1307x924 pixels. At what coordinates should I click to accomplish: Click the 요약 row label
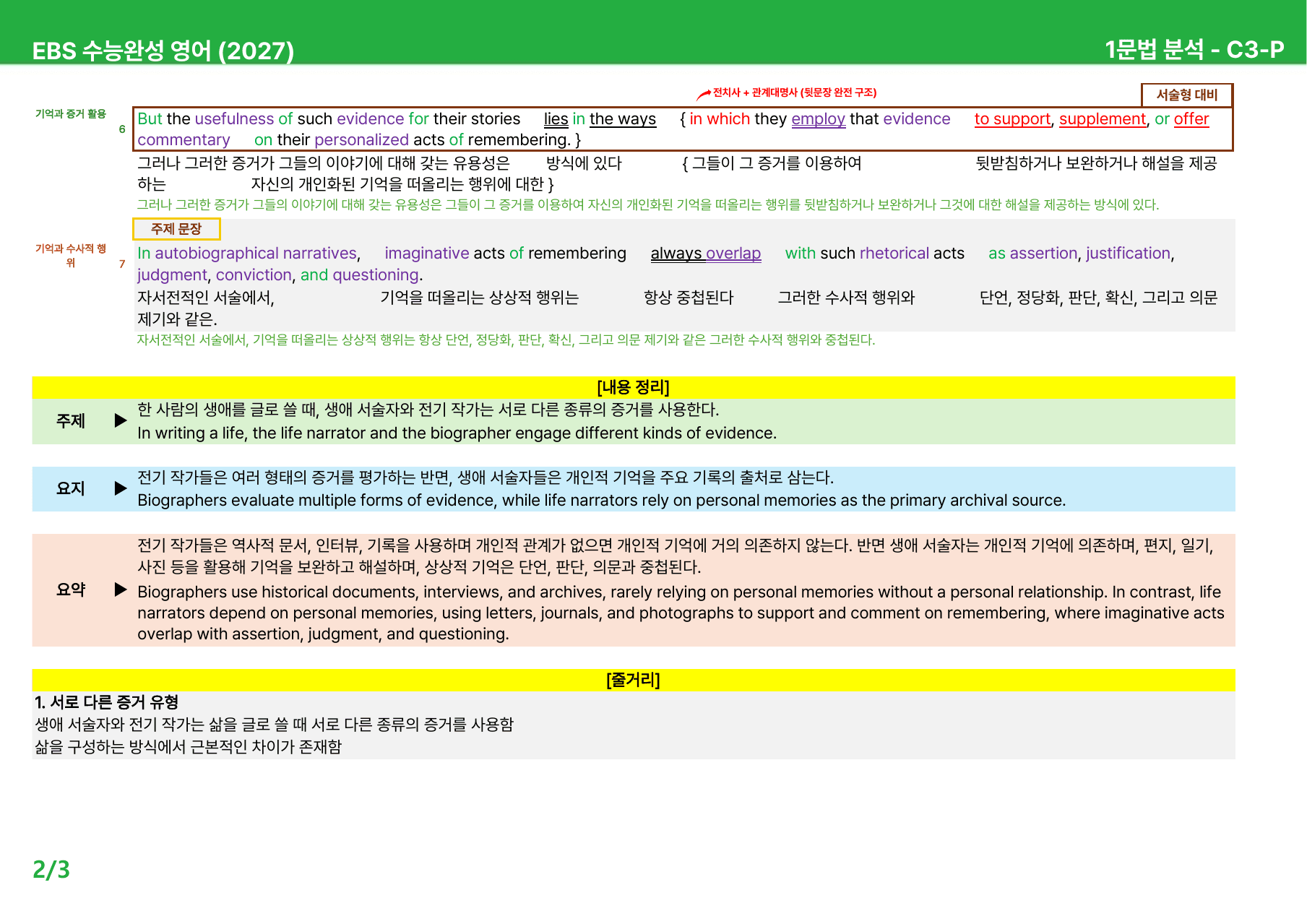pyautogui.click(x=71, y=590)
